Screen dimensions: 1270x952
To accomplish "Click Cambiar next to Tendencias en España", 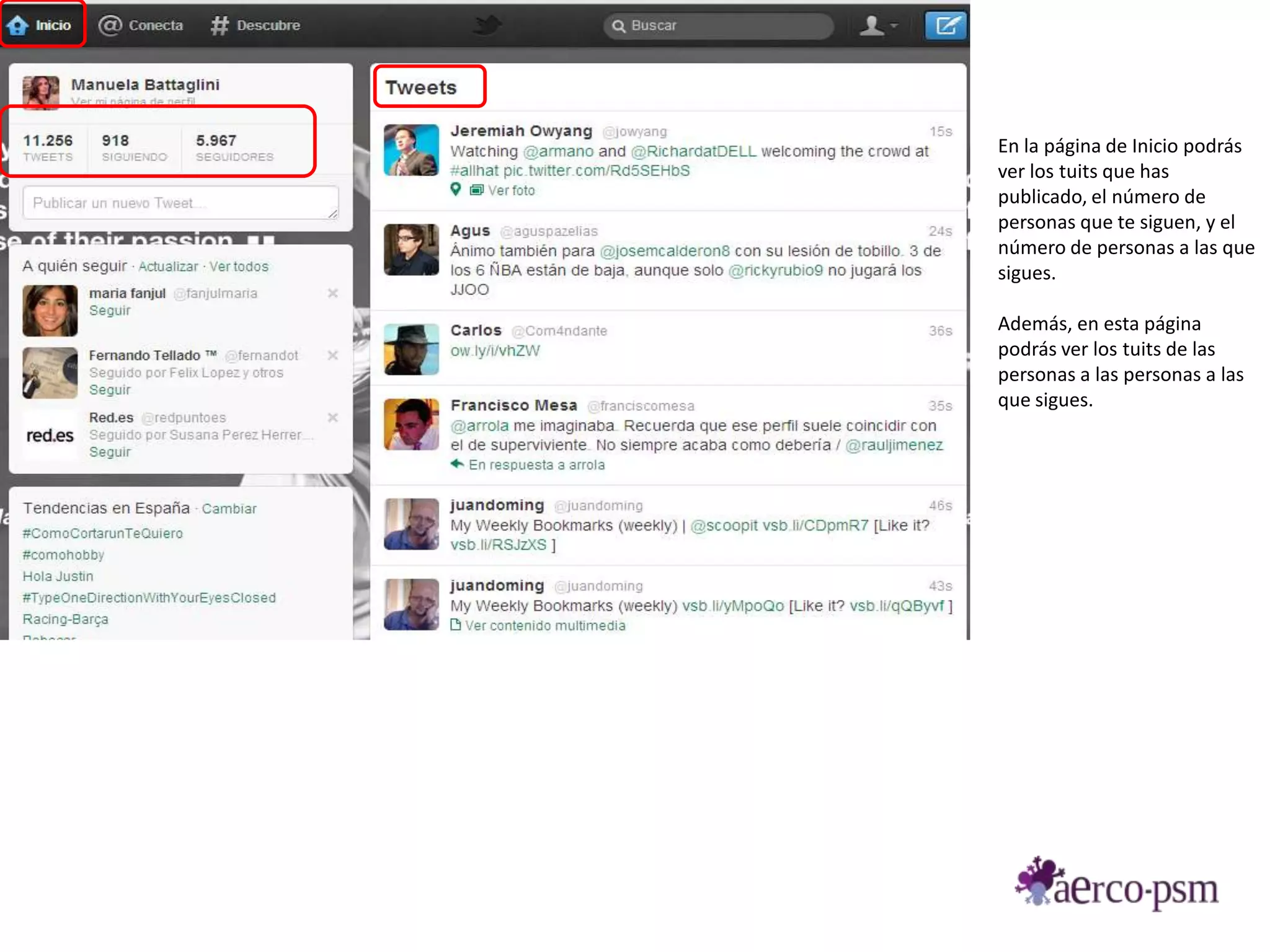I will click(229, 509).
